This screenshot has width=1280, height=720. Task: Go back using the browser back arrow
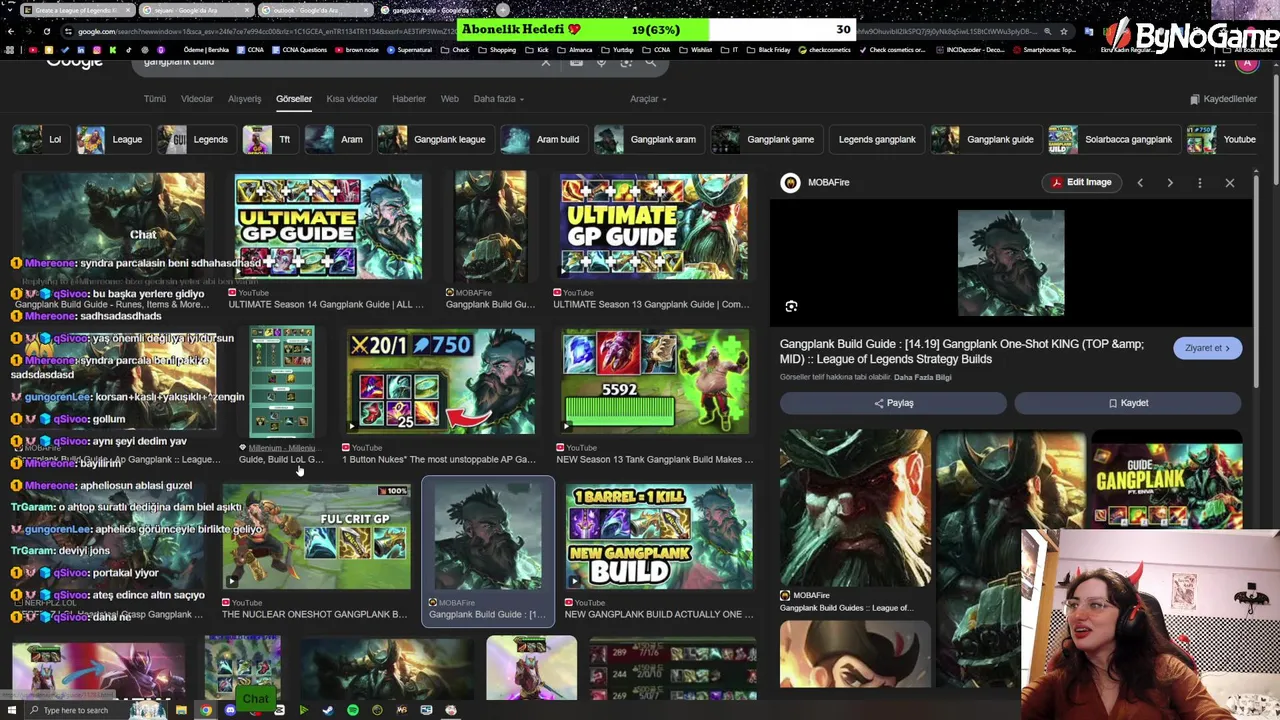[x=11, y=31]
